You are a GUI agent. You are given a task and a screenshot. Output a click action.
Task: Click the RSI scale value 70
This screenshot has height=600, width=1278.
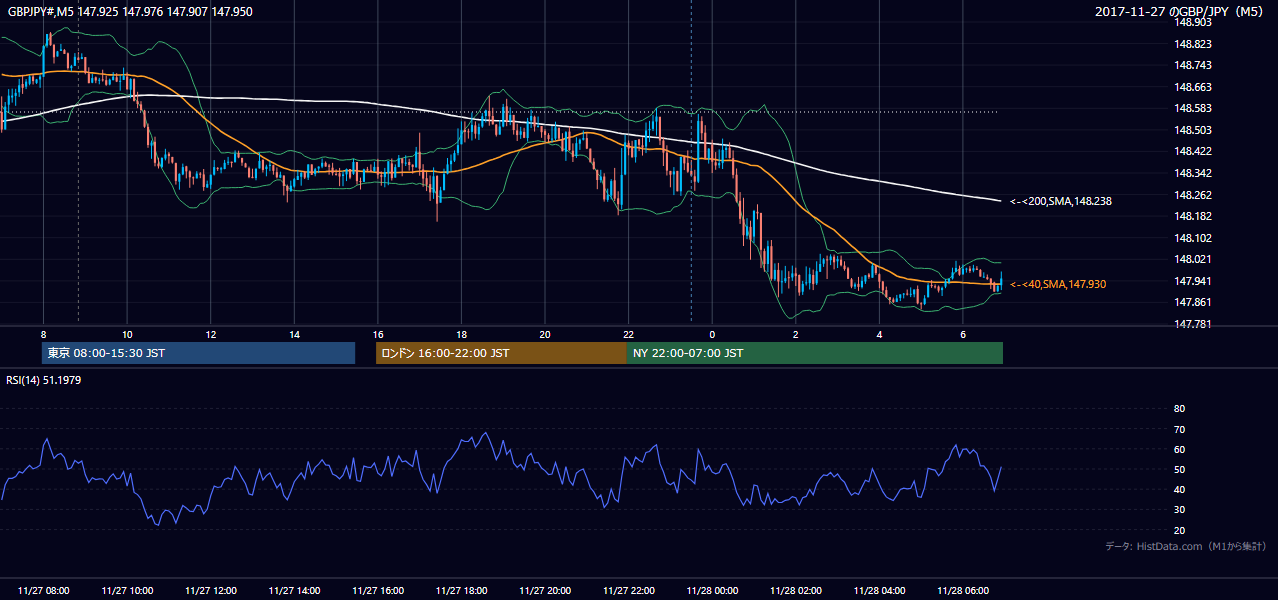coord(1179,429)
